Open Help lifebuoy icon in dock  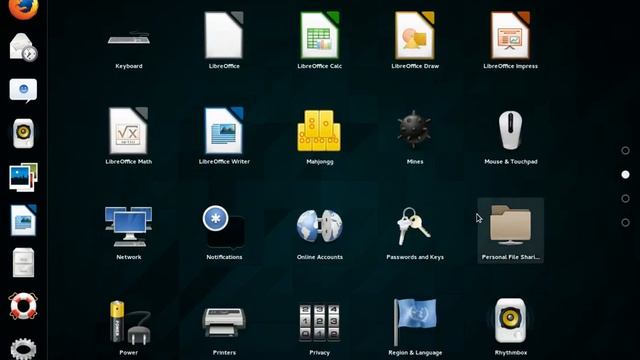pyautogui.click(x=23, y=306)
